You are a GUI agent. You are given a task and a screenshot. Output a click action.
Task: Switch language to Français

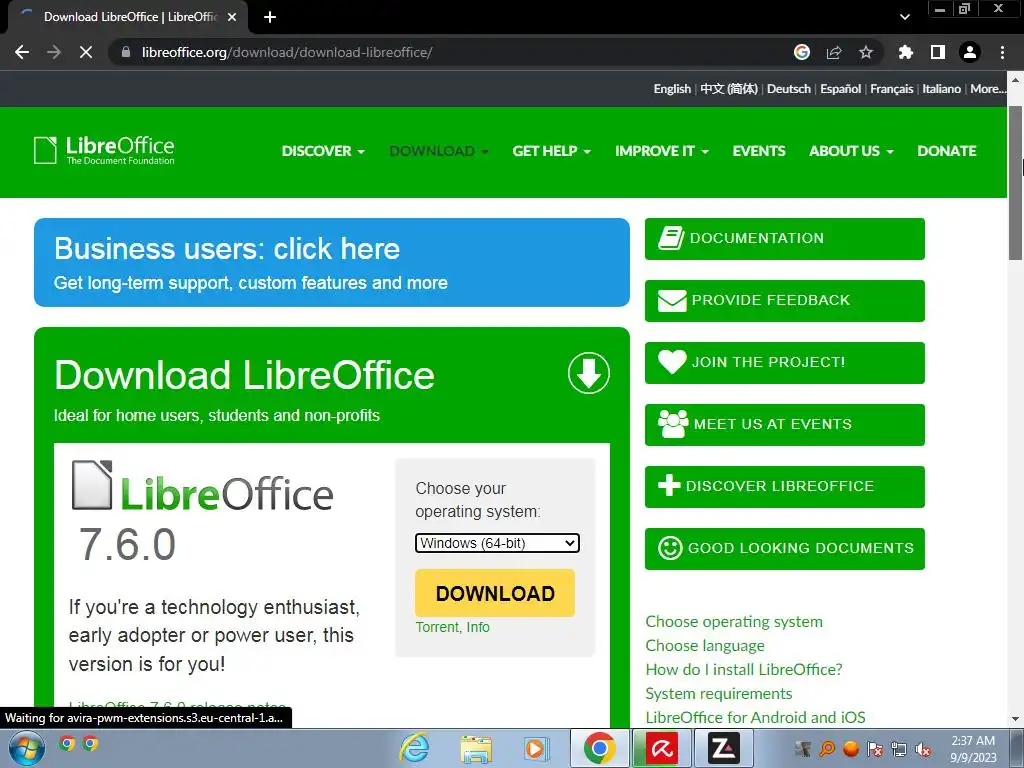pos(891,89)
